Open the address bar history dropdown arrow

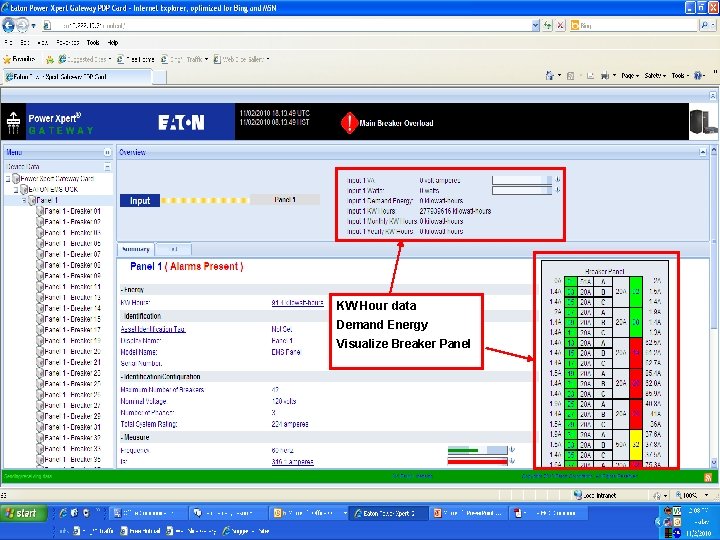tap(535, 26)
